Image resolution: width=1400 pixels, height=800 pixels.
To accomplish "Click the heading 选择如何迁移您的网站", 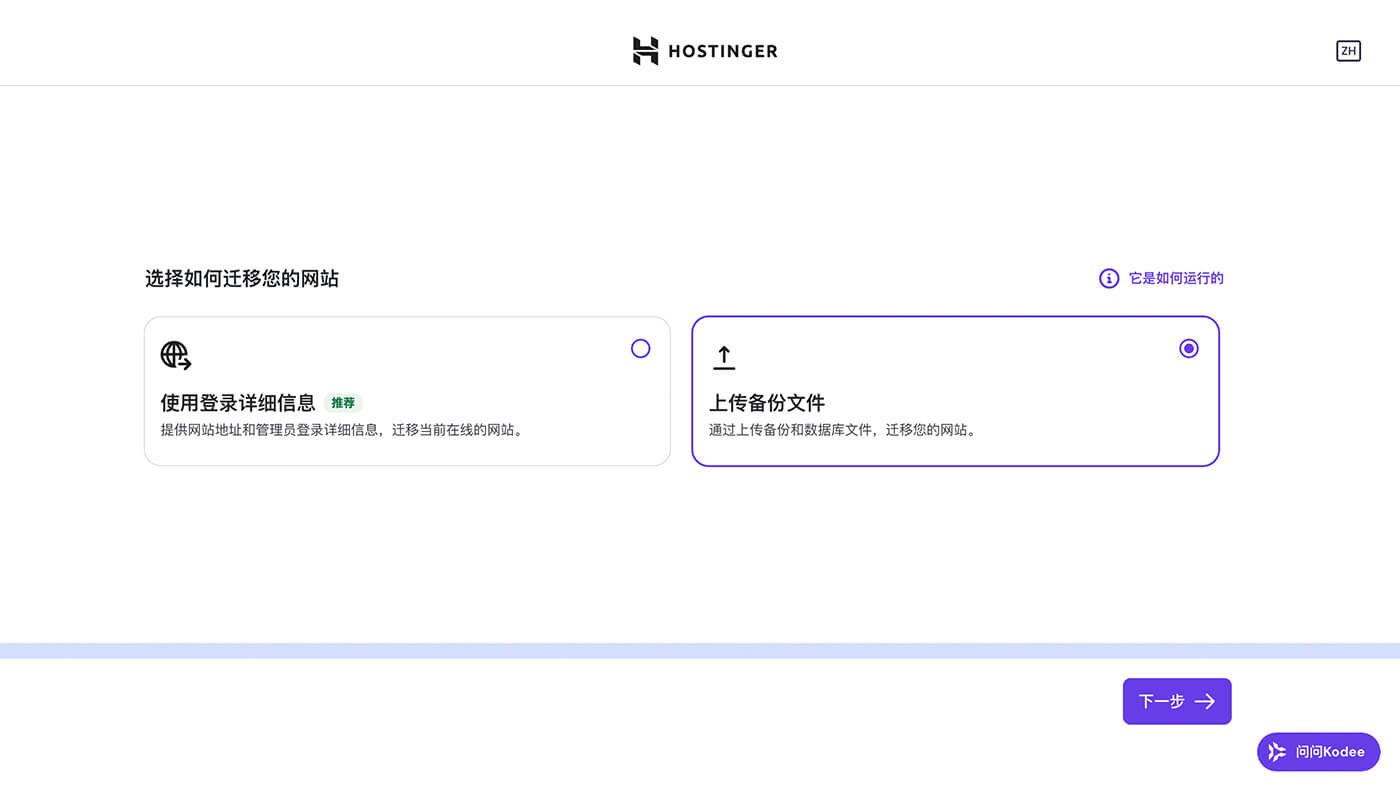I will (x=242, y=278).
